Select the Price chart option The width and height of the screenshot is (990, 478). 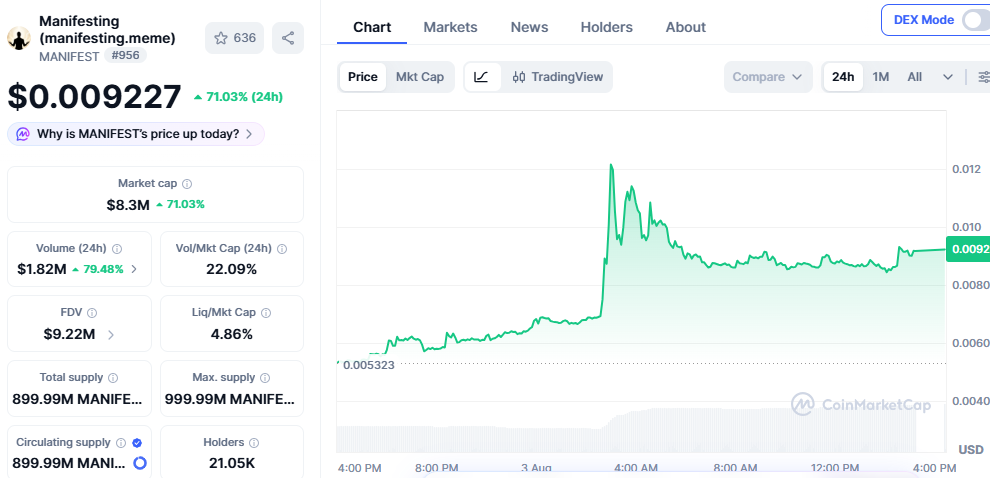point(363,77)
